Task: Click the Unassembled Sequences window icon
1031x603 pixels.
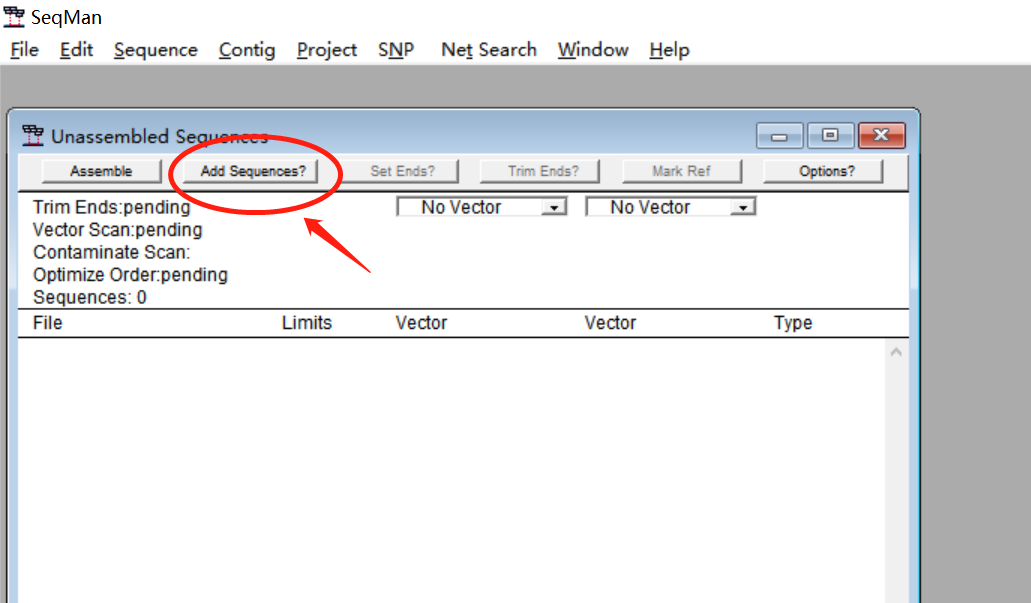Action: pyautogui.click(x=32, y=135)
